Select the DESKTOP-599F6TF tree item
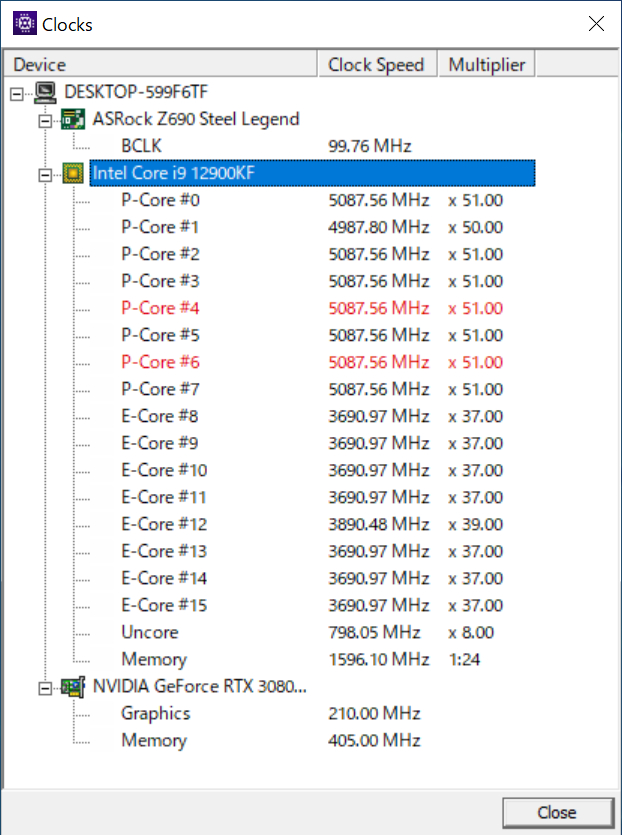The image size is (622, 835). [136, 92]
